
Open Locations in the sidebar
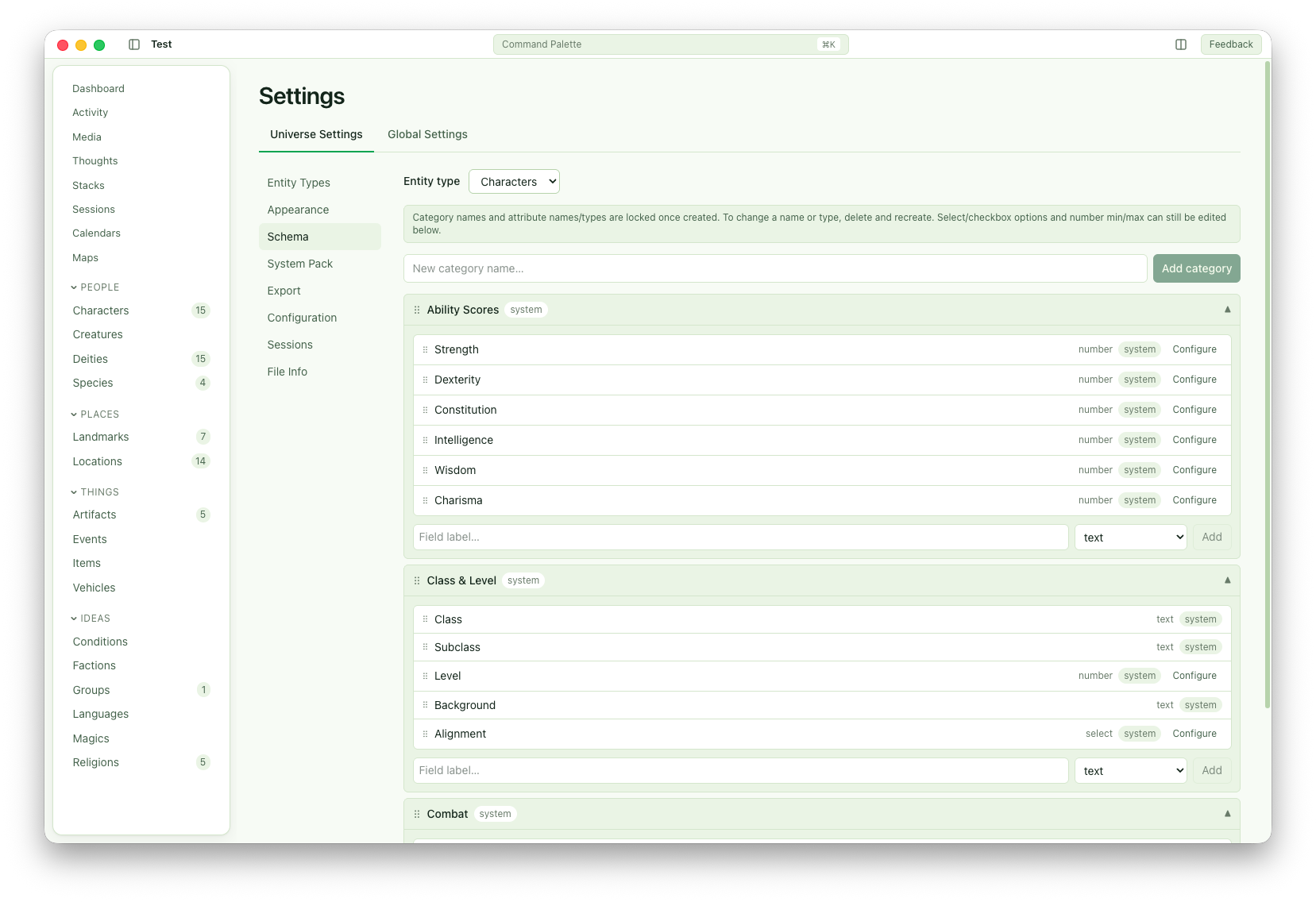point(141,461)
